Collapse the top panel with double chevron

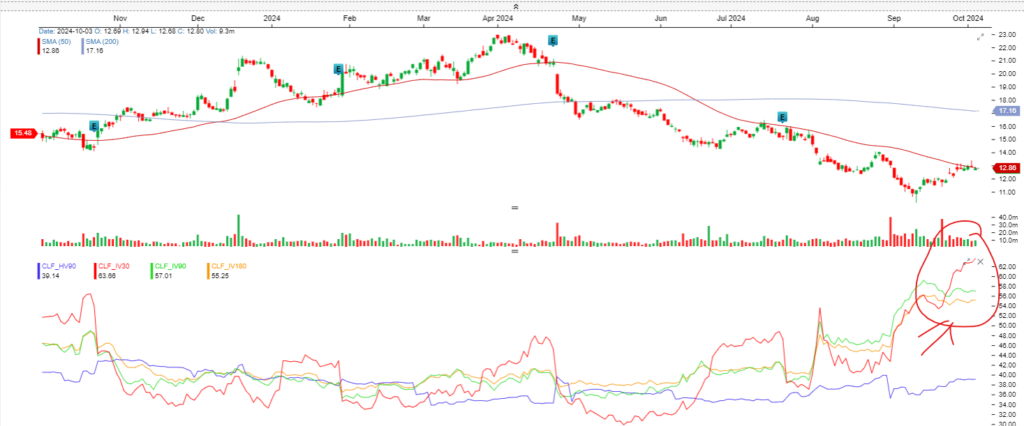[x=515, y=7]
